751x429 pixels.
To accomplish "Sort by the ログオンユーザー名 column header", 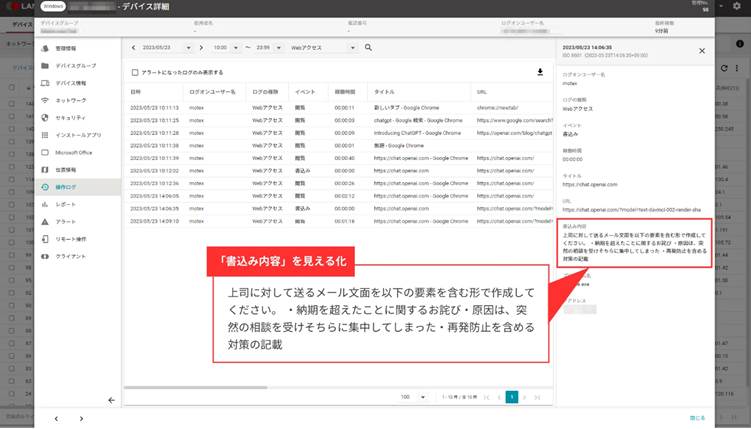I will [212, 91].
